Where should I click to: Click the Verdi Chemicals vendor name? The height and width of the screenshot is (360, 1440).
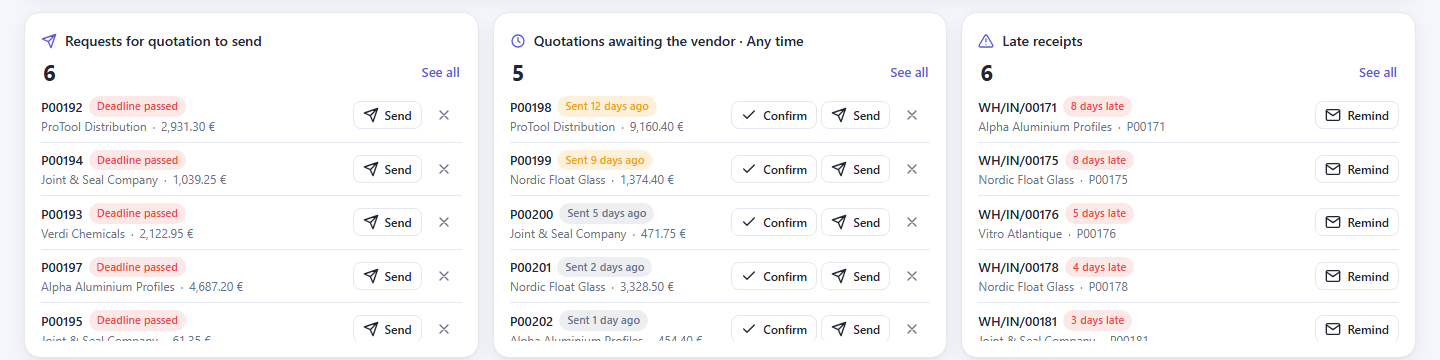coord(83,234)
